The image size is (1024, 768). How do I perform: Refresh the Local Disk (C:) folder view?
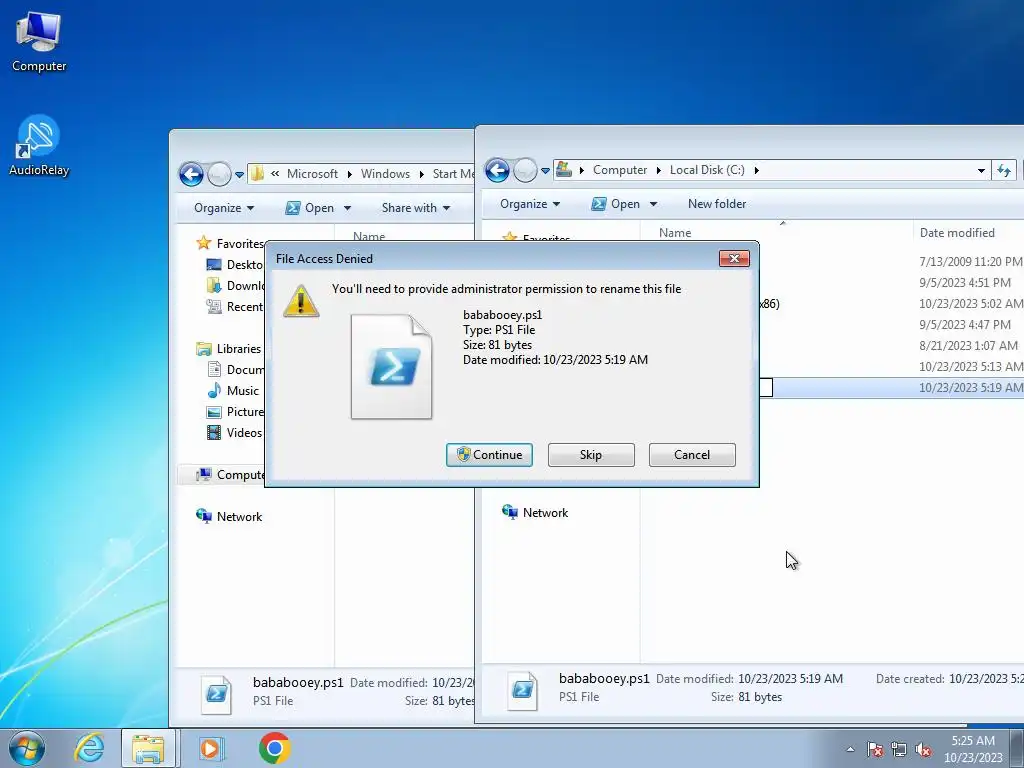[x=1004, y=170]
